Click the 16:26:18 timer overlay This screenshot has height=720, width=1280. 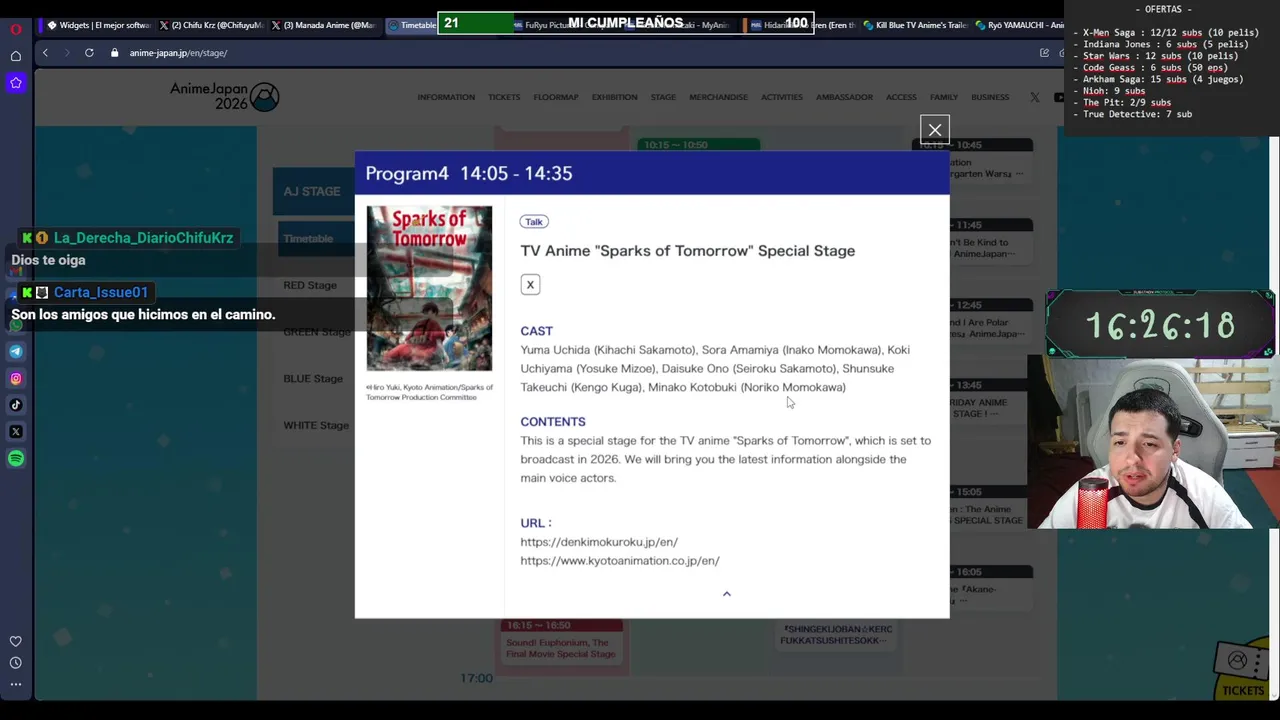pyautogui.click(x=1161, y=326)
